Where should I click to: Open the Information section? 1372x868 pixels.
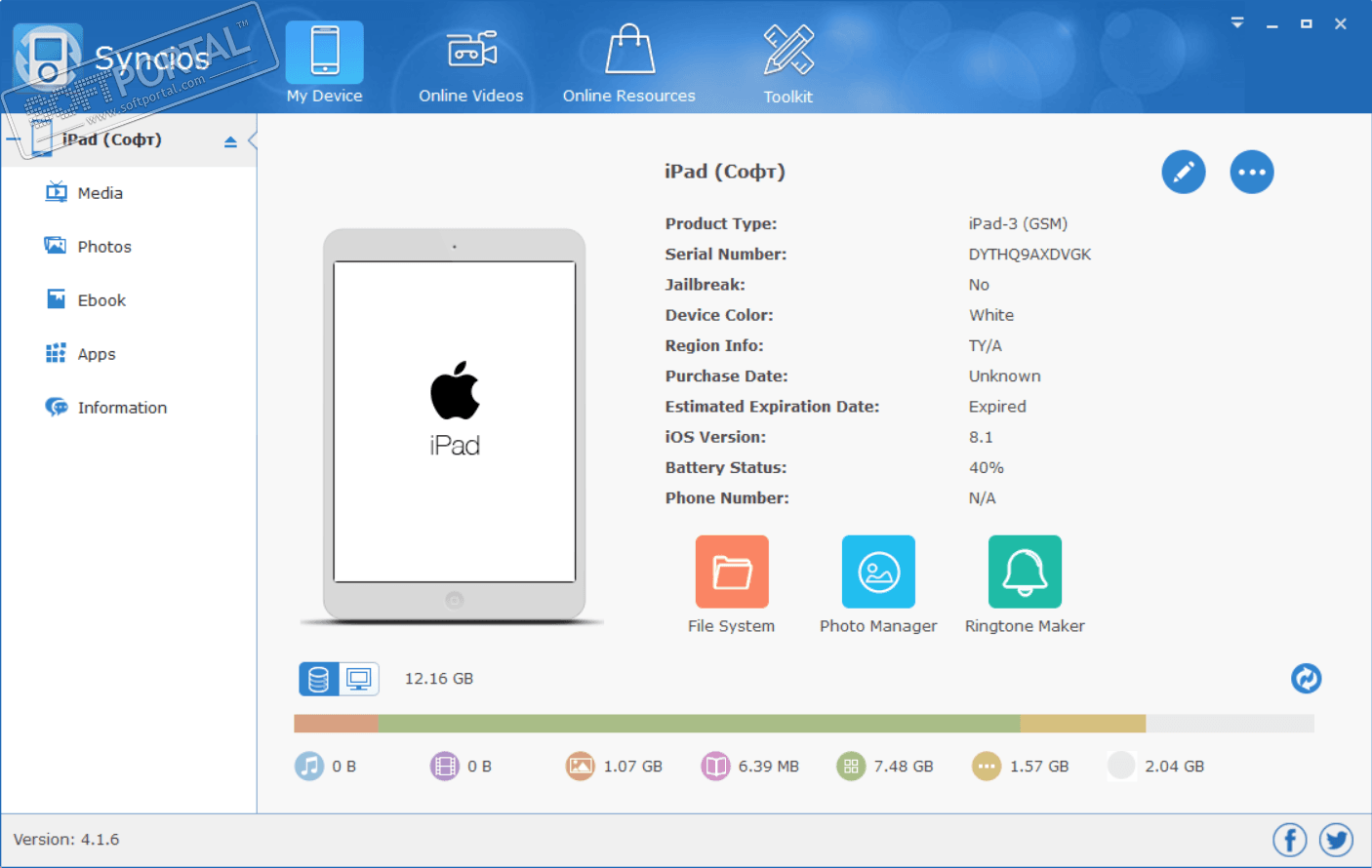pos(106,408)
